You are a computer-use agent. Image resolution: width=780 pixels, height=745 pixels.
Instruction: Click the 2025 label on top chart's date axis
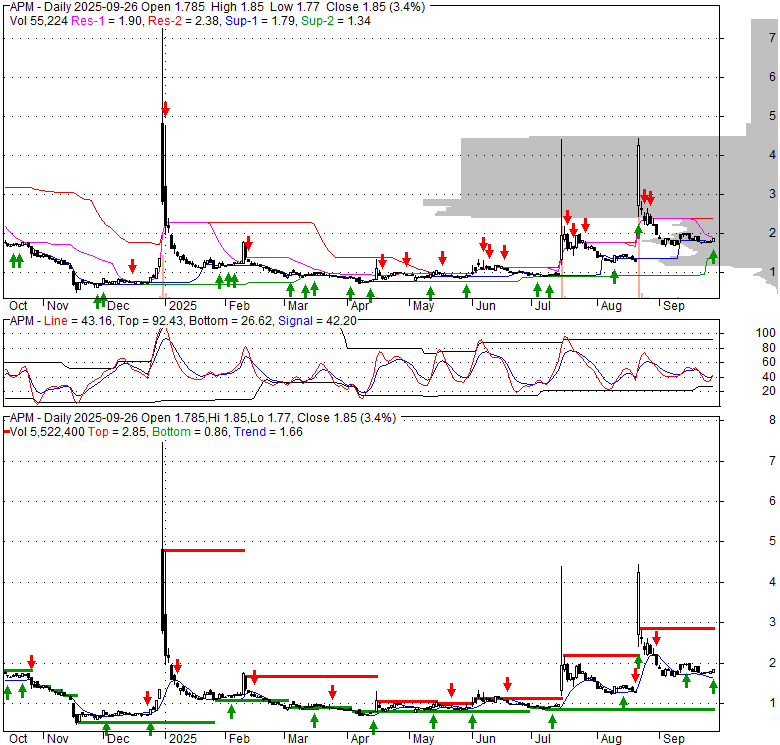point(183,306)
